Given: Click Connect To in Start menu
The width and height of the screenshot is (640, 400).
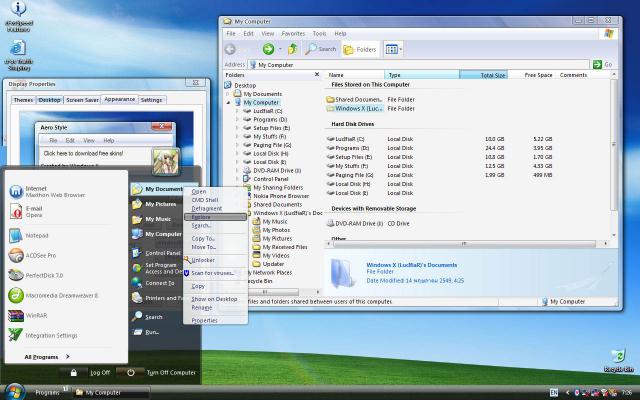Looking at the screenshot, I should click(x=153, y=283).
